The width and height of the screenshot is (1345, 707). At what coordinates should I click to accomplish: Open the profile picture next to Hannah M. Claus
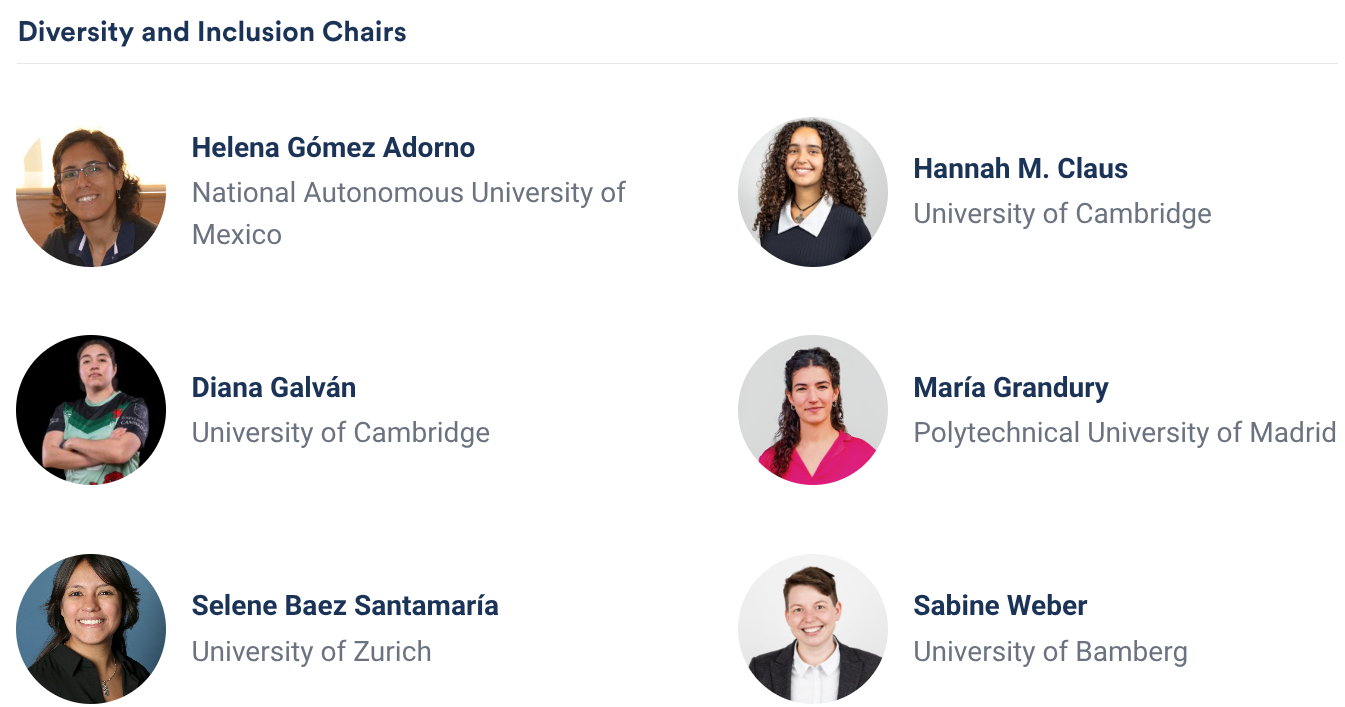[812, 192]
